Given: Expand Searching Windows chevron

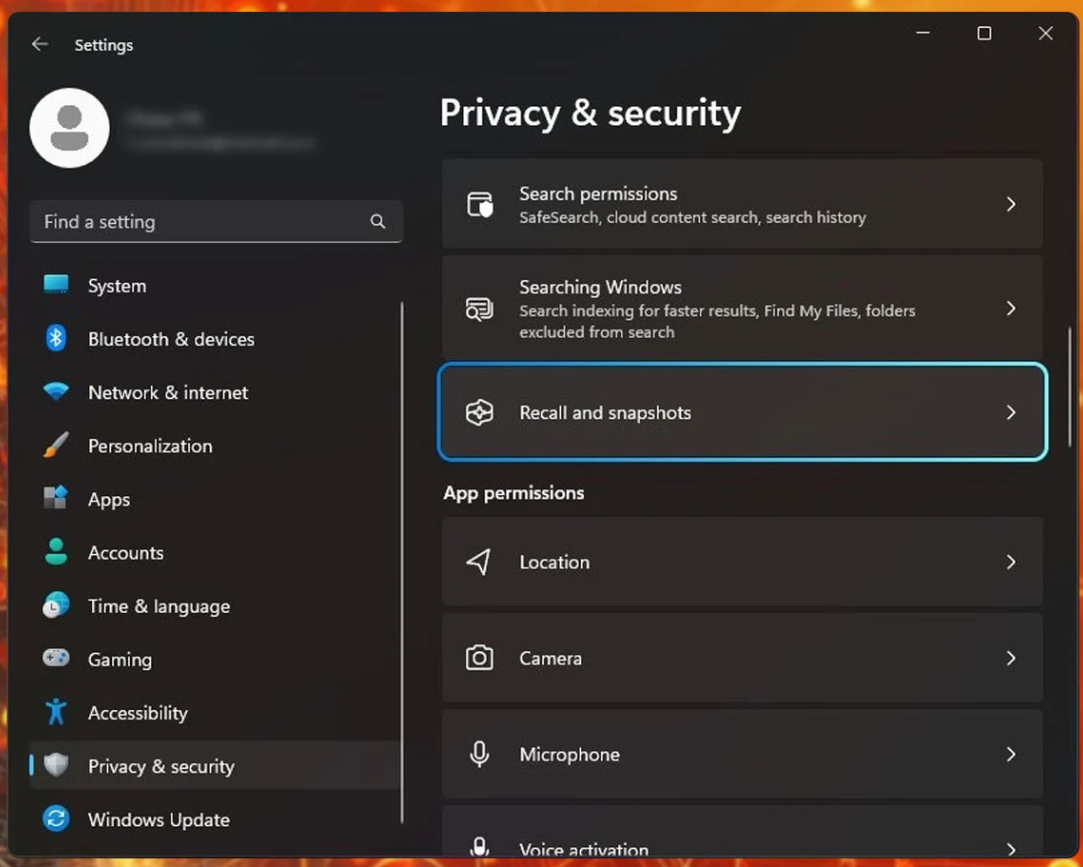Looking at the screenshot, I should tap(1010, 308).
